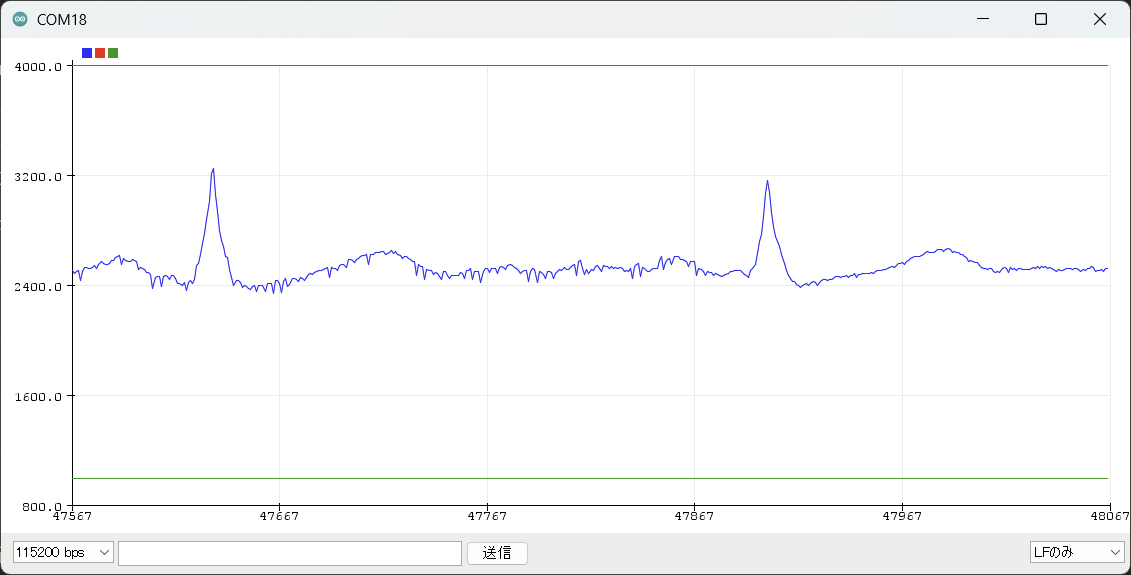The width and height of the screenshot is (1131, 575).
Task: Click the 47867 x-axis tick label
Action: (x=694, y=517)
